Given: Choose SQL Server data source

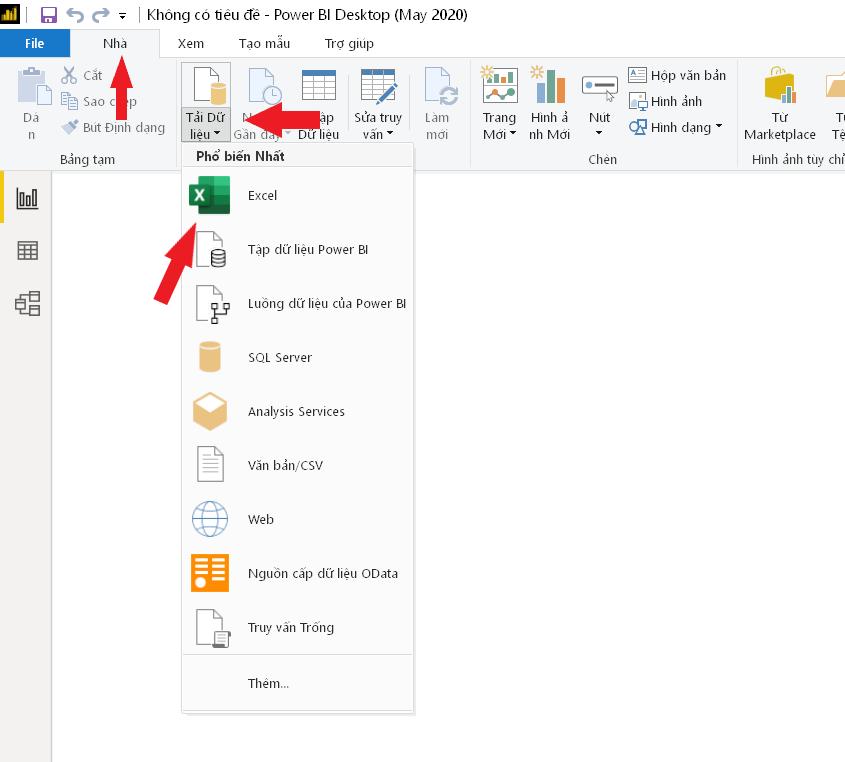Looking at the screenshot, I should 297,357.
